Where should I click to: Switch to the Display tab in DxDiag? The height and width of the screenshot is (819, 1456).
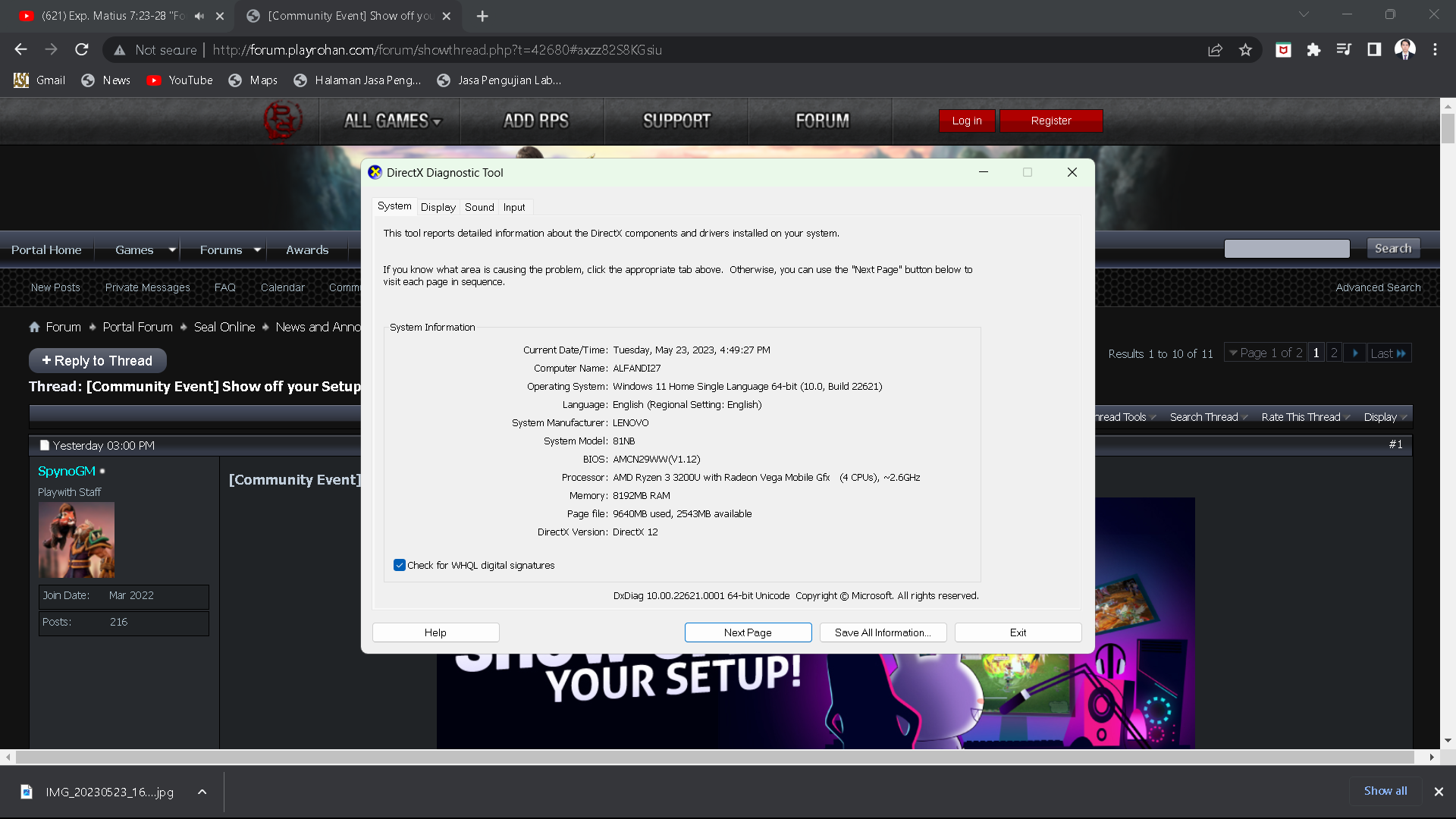point(438,207)
